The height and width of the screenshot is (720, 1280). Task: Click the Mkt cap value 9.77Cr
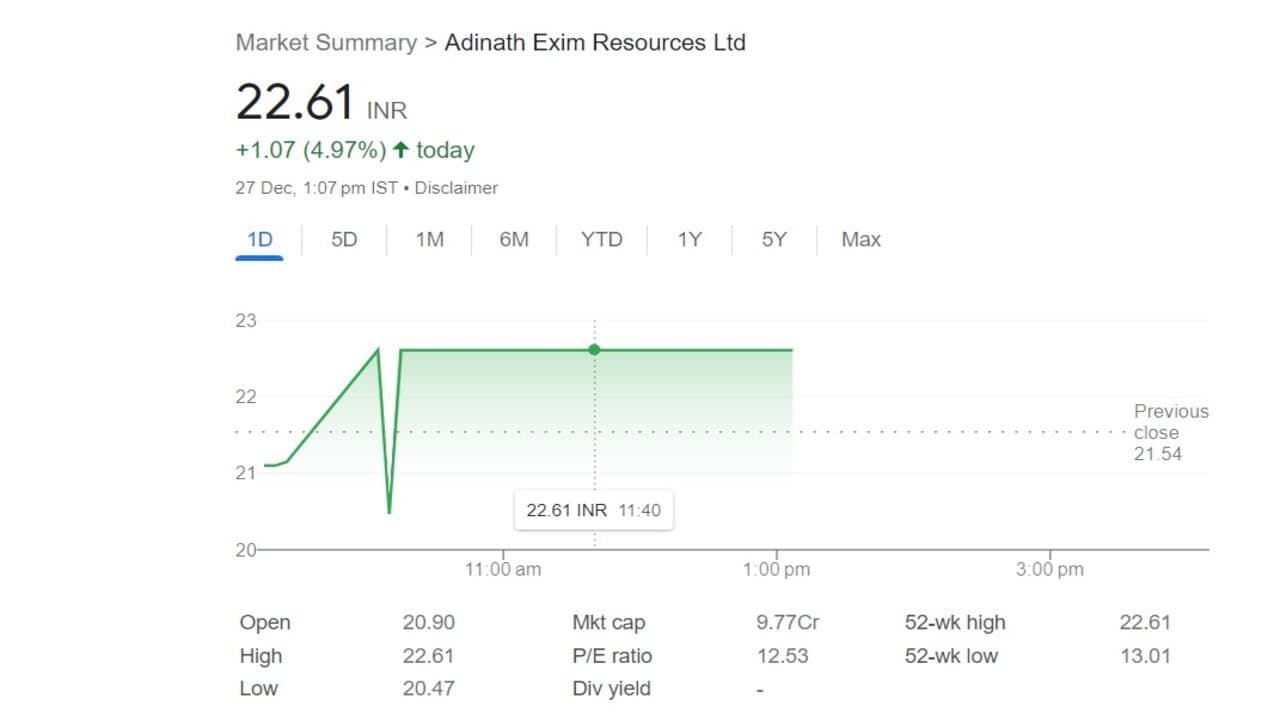point(788,623)
